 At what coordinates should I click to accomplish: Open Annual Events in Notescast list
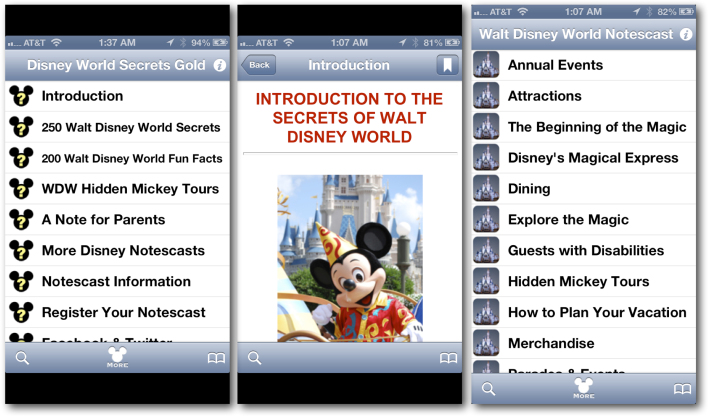(584, 65)
